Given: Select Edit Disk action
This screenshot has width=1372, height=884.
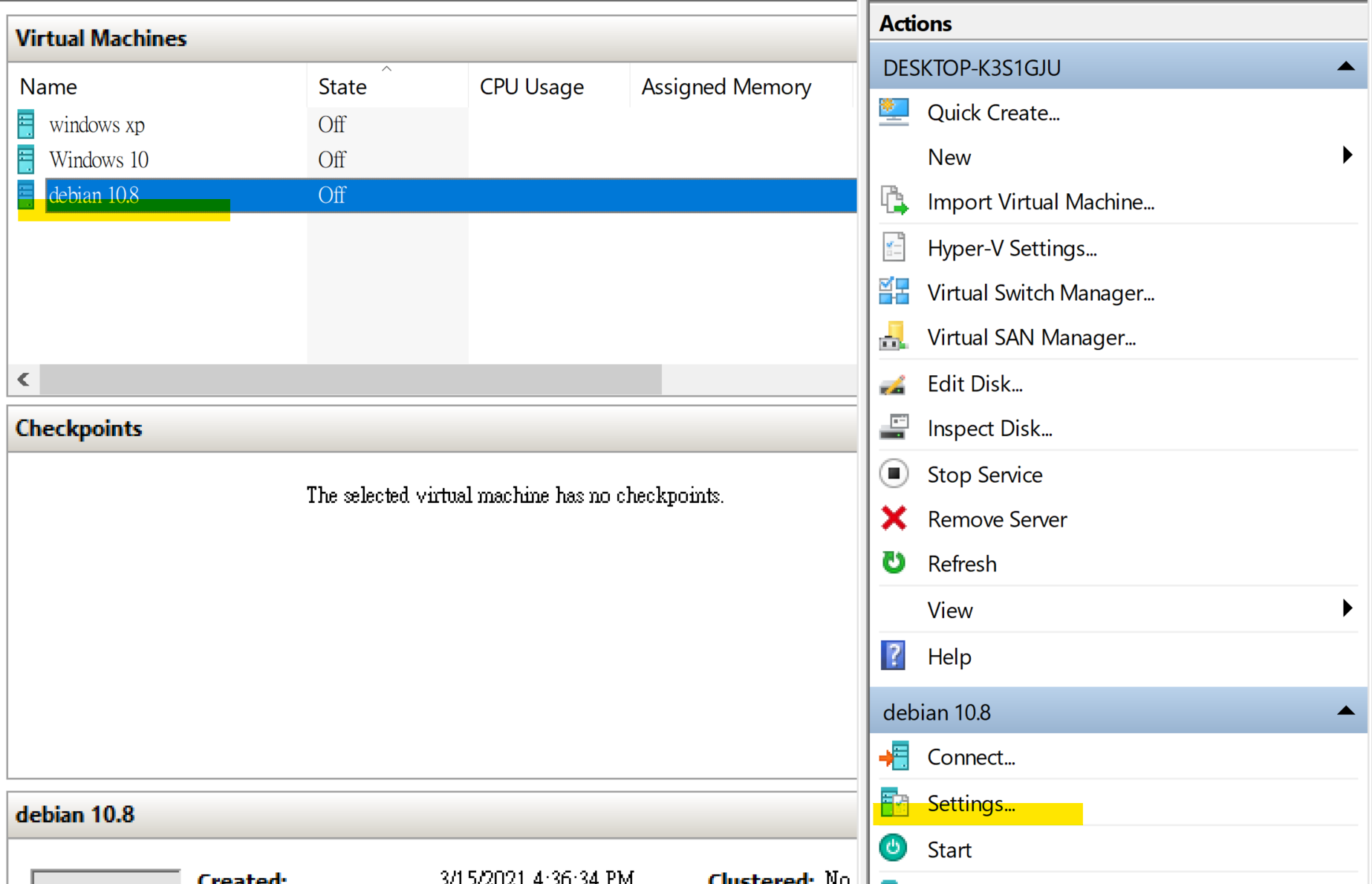Looking at the screenshot, I should point(975,383).
